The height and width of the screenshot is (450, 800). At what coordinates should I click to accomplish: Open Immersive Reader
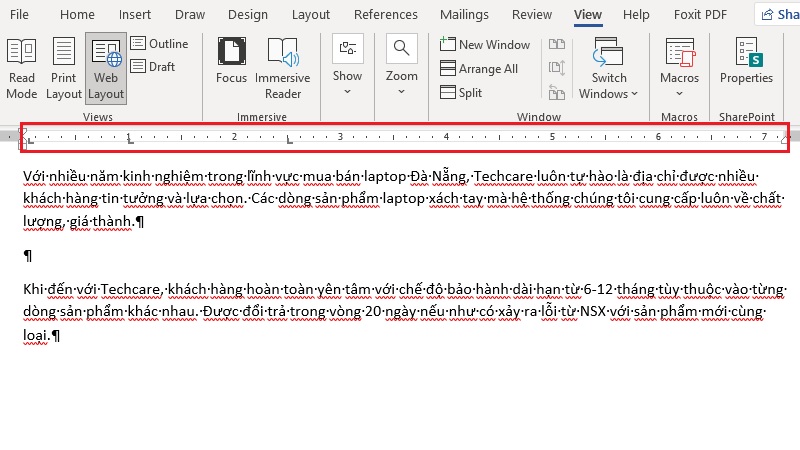tap(283, 69)
